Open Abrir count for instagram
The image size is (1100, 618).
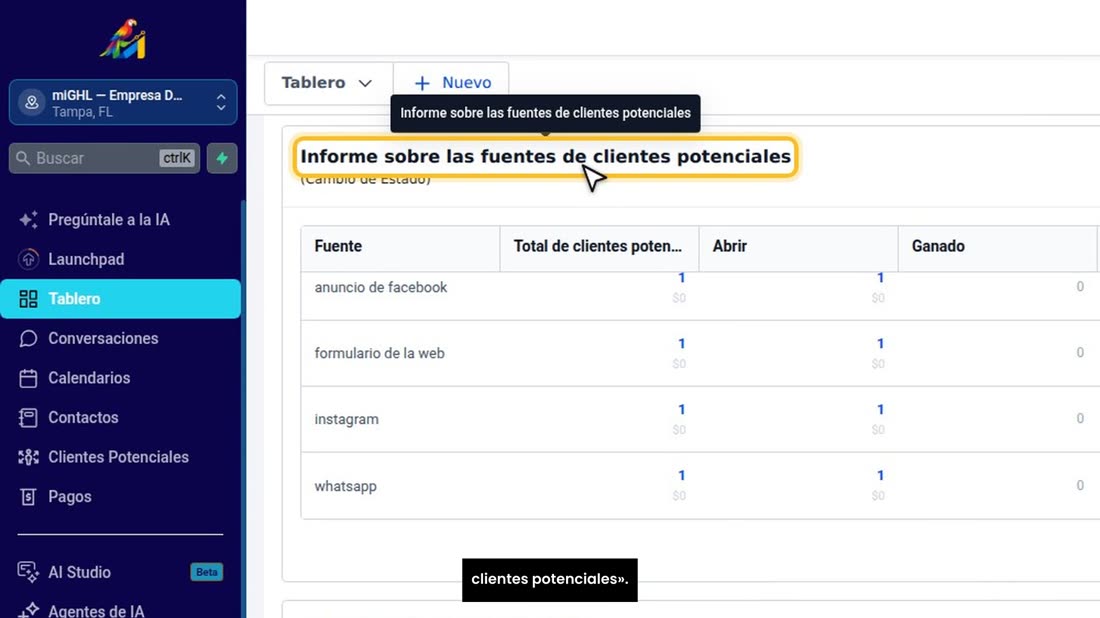[880, 410]
